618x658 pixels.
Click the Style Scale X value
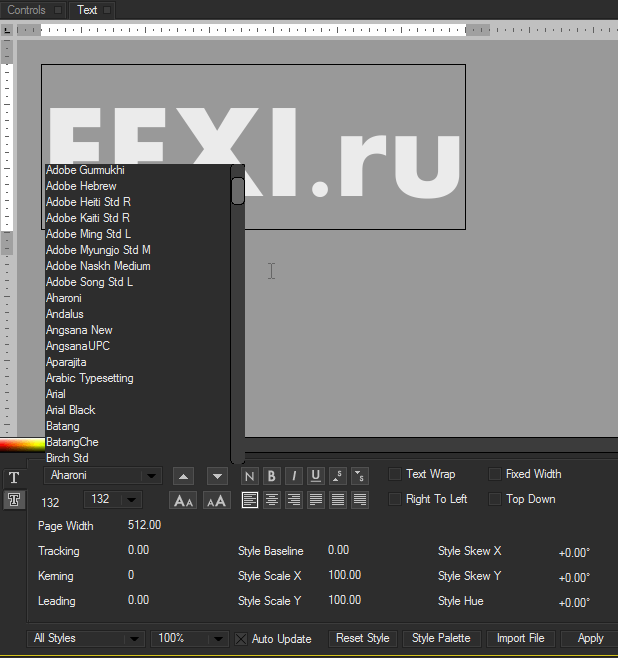[x=344, y=575]
